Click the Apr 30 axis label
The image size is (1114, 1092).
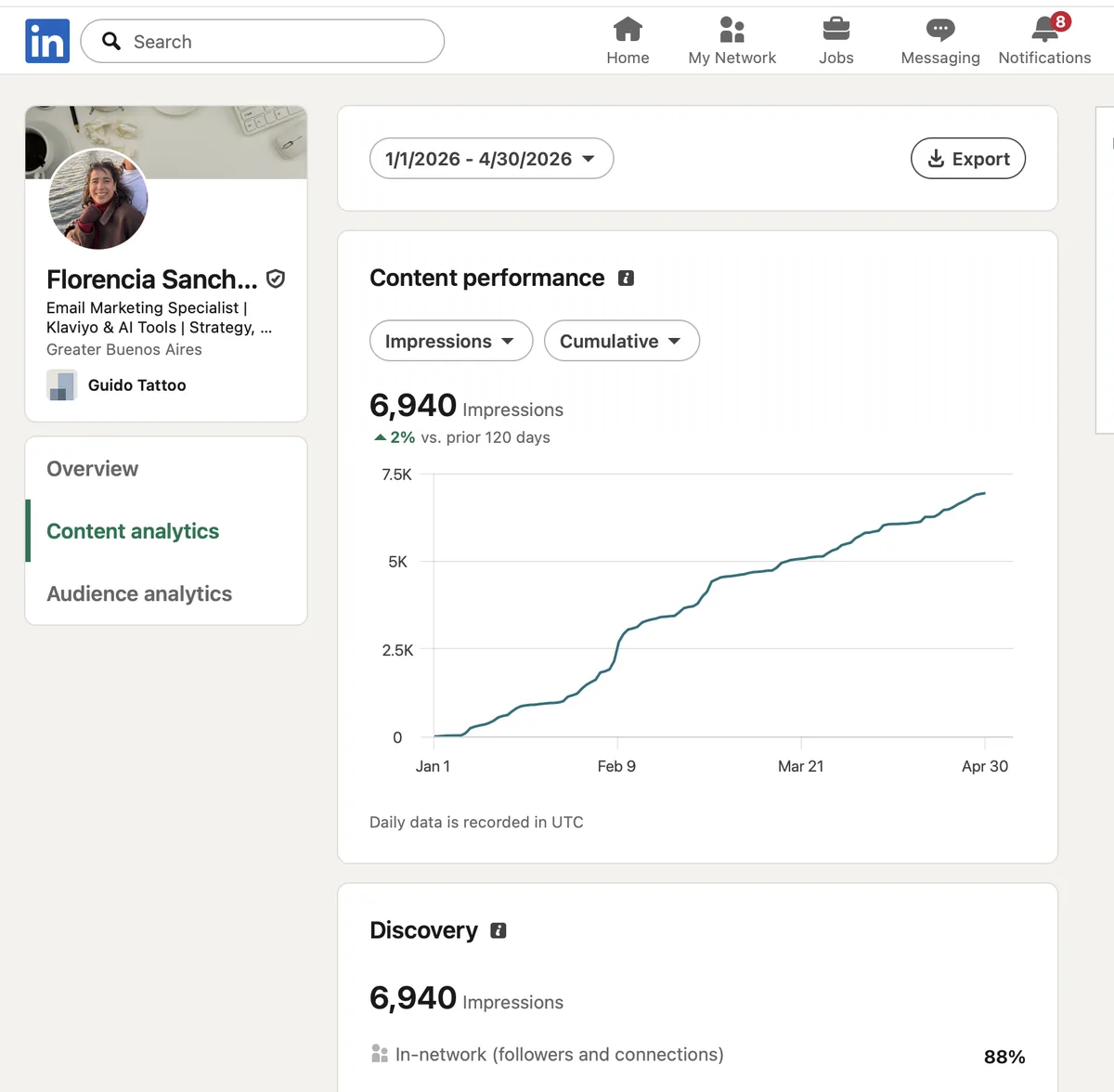[x=985, y=766]
